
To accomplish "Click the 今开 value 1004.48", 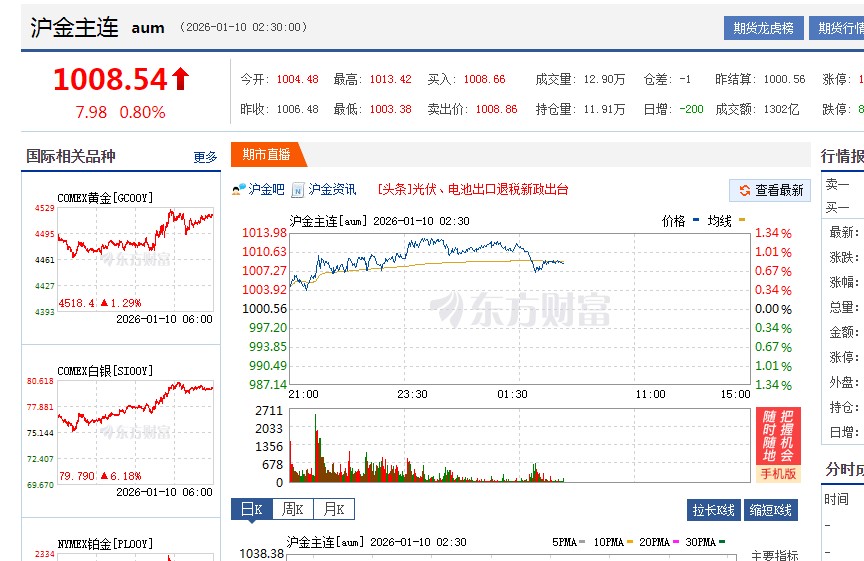I will coord(298,79).
